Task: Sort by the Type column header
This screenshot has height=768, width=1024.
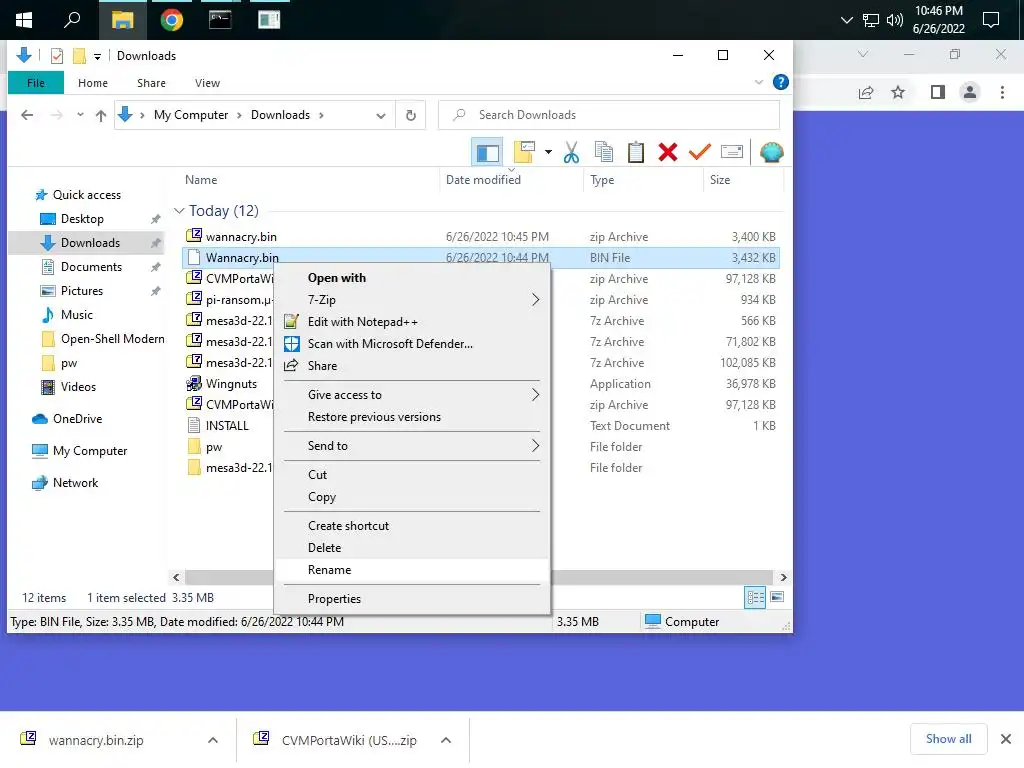Action: click(x=602, y=180)
